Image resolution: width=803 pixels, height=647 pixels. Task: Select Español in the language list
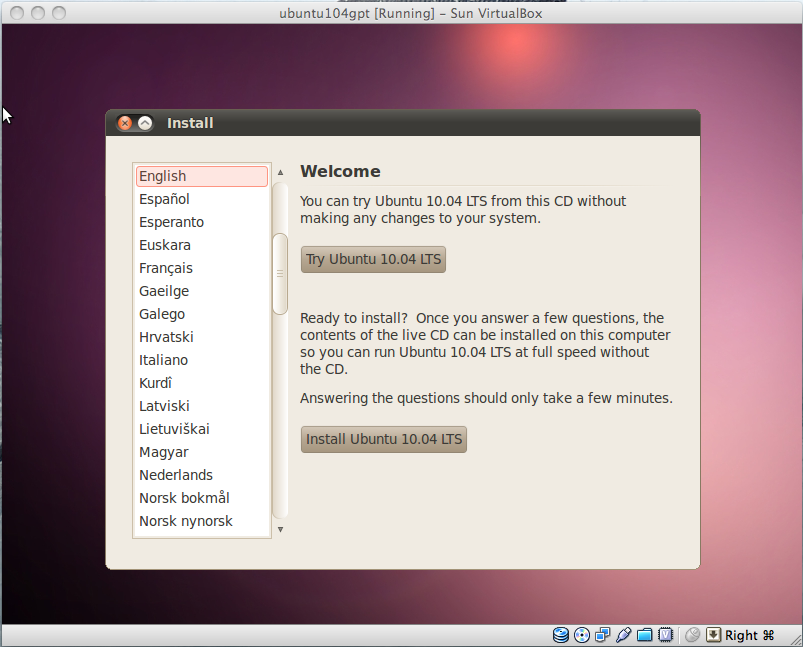pyautogui.click(x=202, y=199)
